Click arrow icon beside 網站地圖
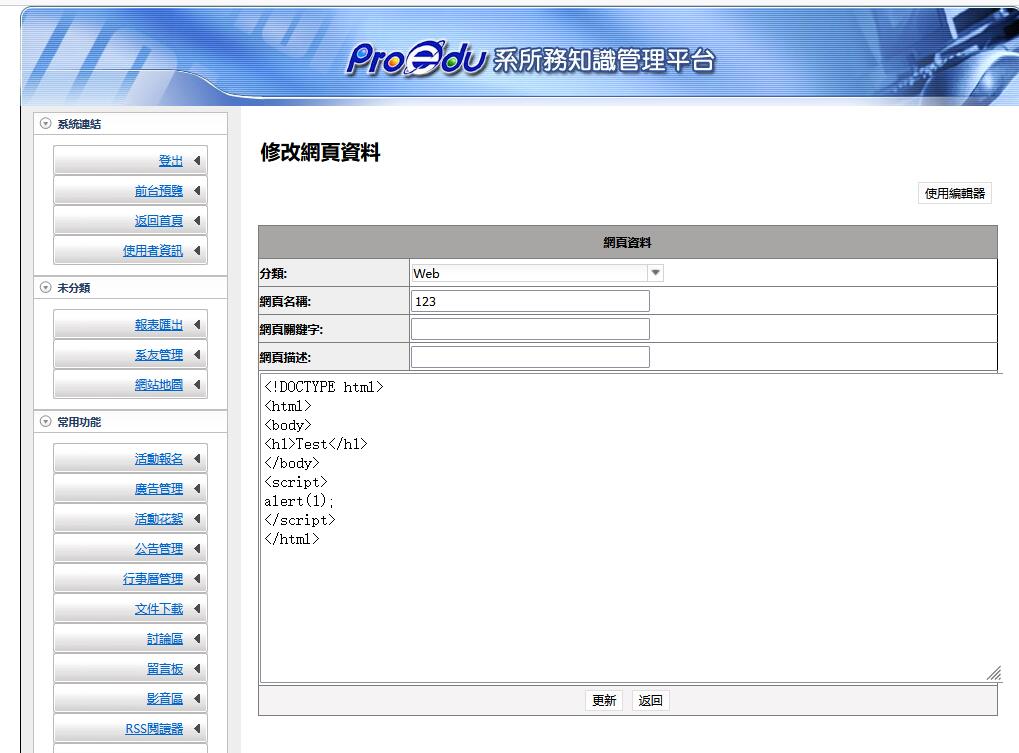The height and width of the screenshot is (753, 1019). point(197,385)
